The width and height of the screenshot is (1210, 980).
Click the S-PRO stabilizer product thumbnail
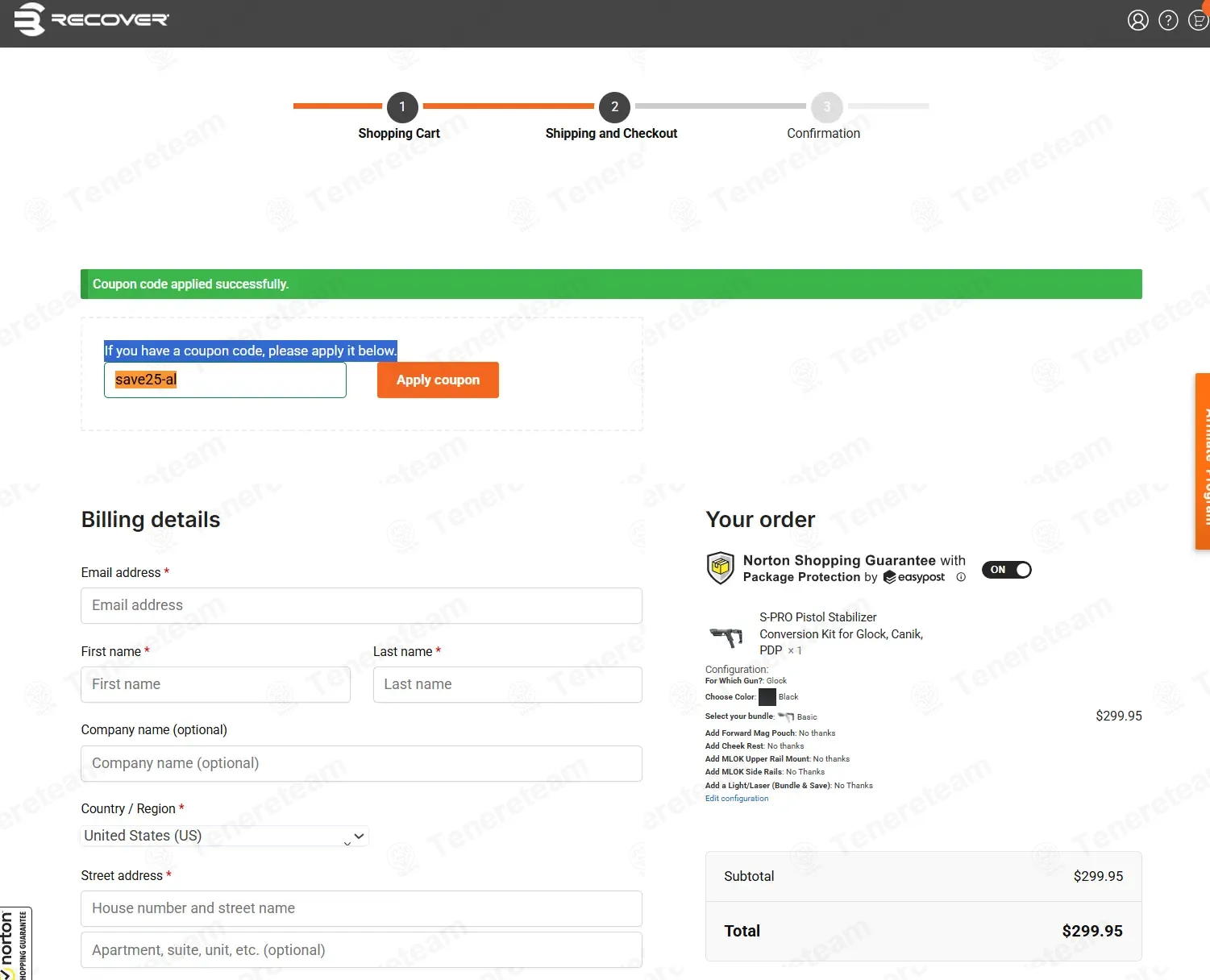pos(726,637)
